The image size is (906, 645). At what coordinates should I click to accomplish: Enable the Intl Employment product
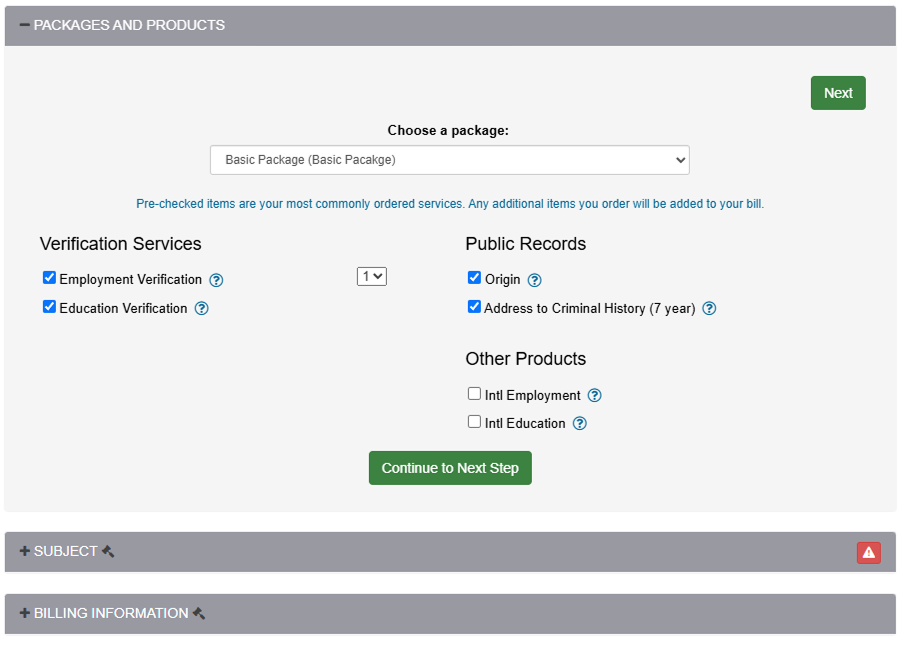(474, 393)
